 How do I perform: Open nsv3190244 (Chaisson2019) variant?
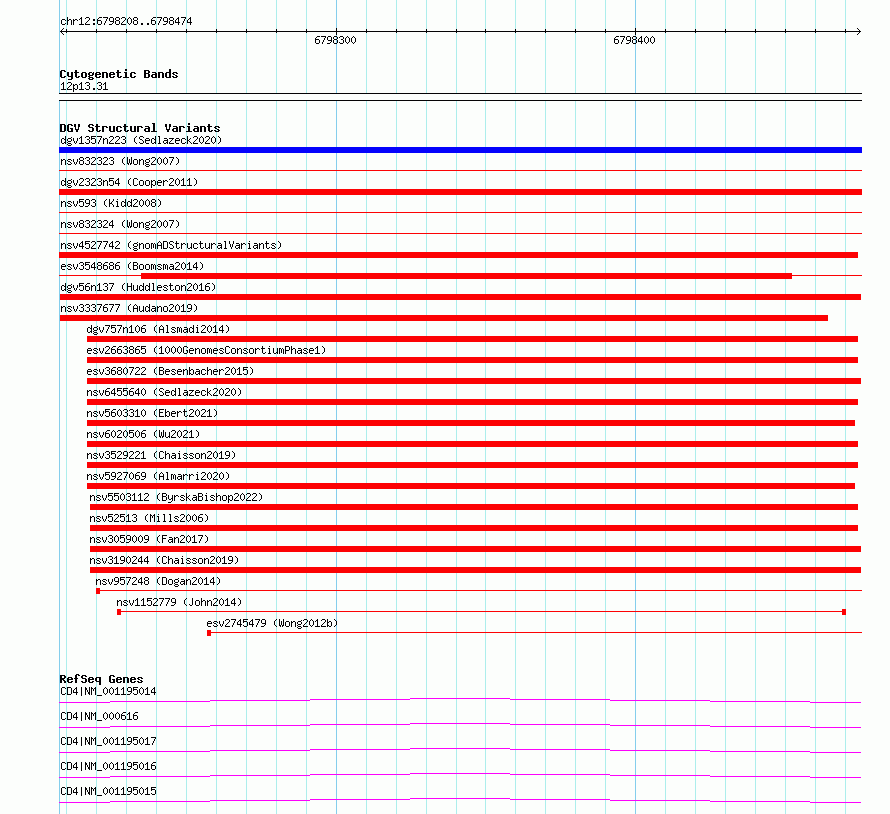click(164, 560)
